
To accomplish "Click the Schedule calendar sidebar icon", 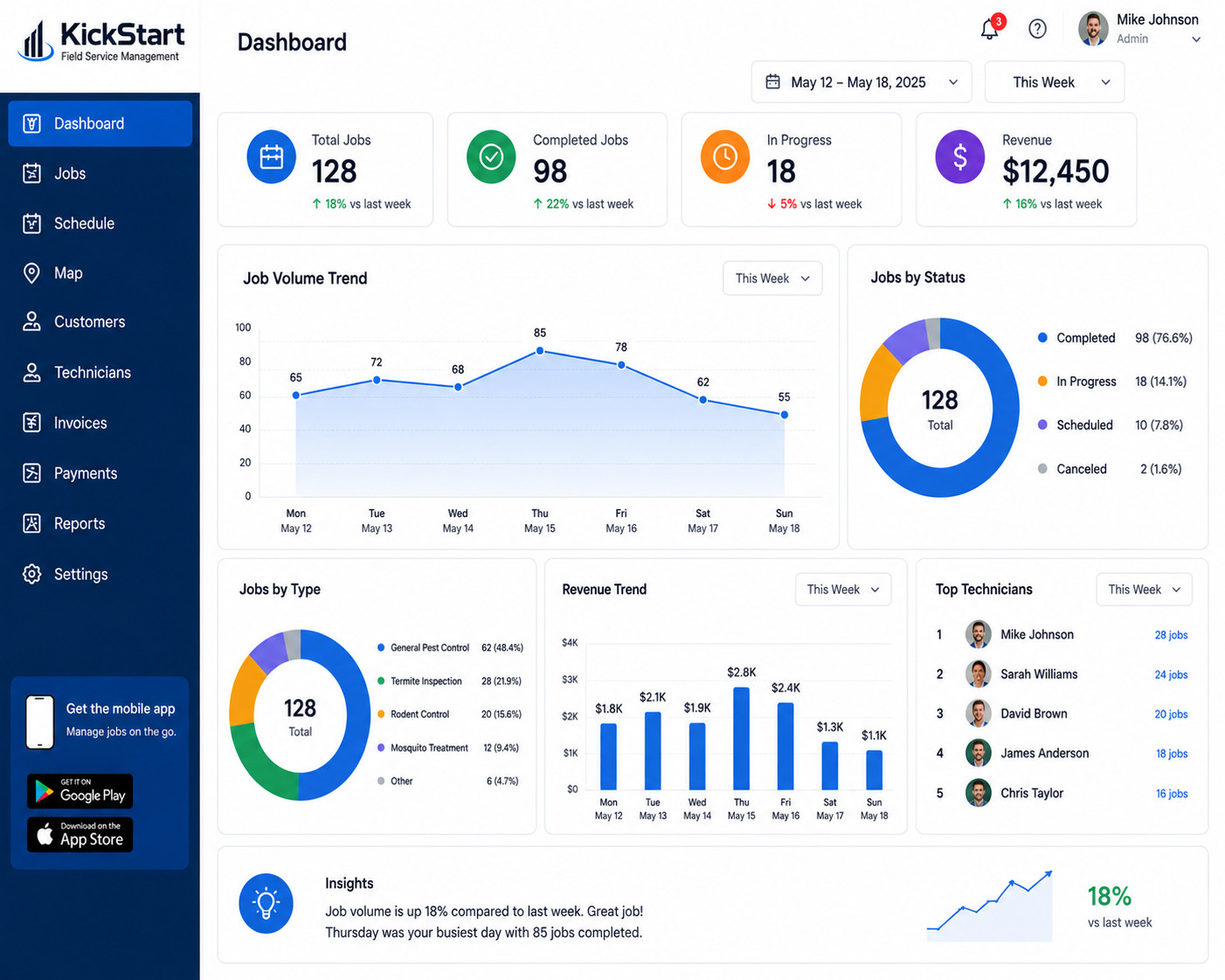I will click(31, 224).
